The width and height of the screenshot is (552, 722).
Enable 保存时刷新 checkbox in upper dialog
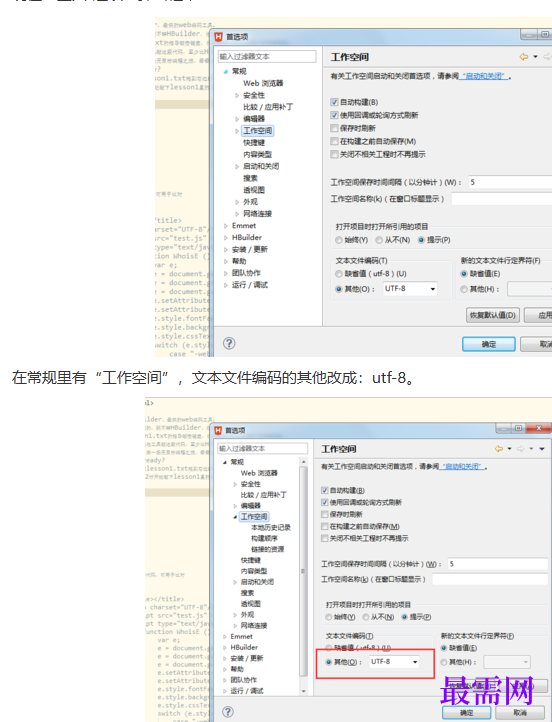[x=334, y=128]
